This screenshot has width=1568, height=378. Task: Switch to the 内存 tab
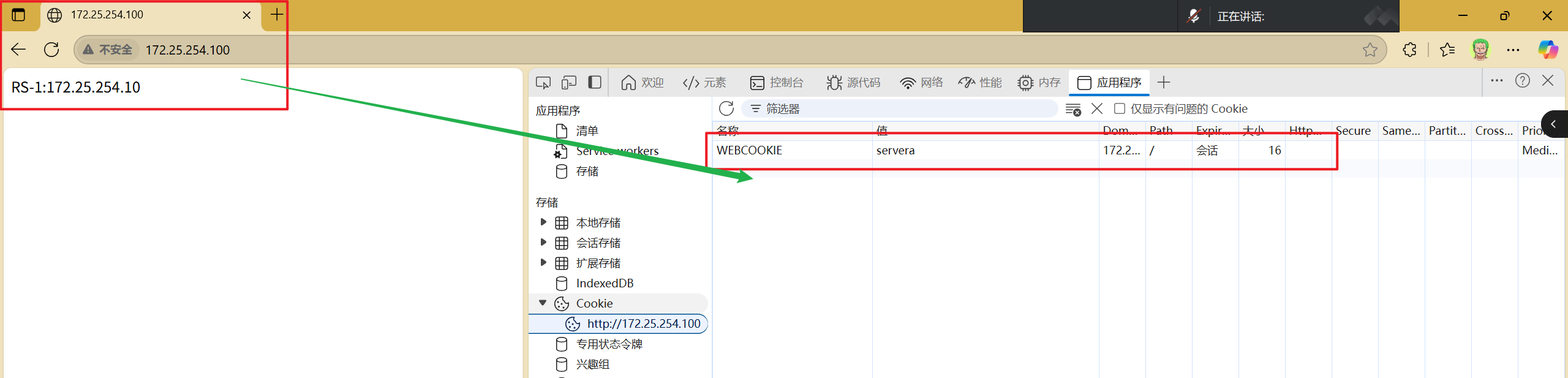1039,83
